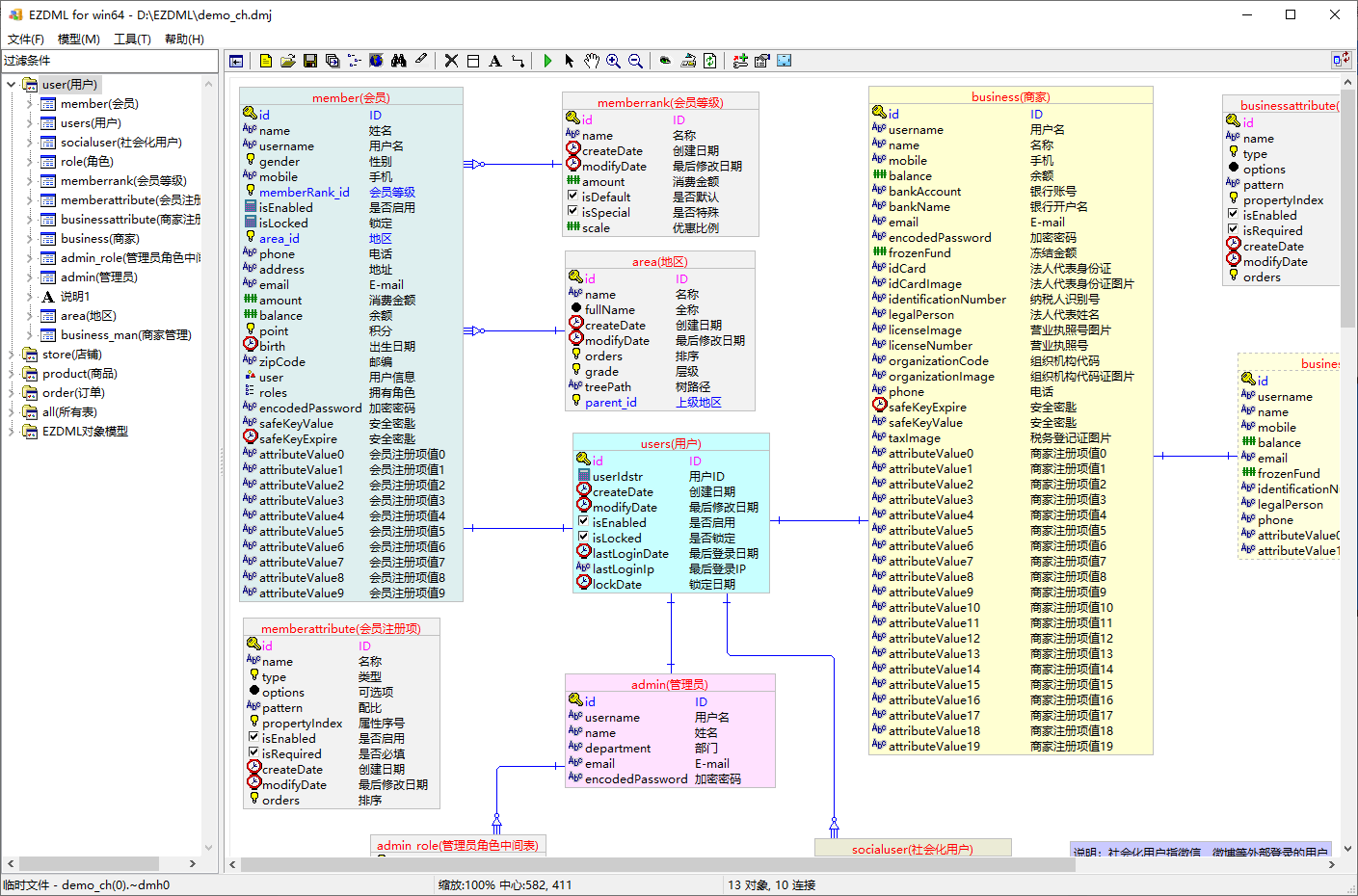Select the business(商家) table title in the diagram

(x=1010, y=97)
